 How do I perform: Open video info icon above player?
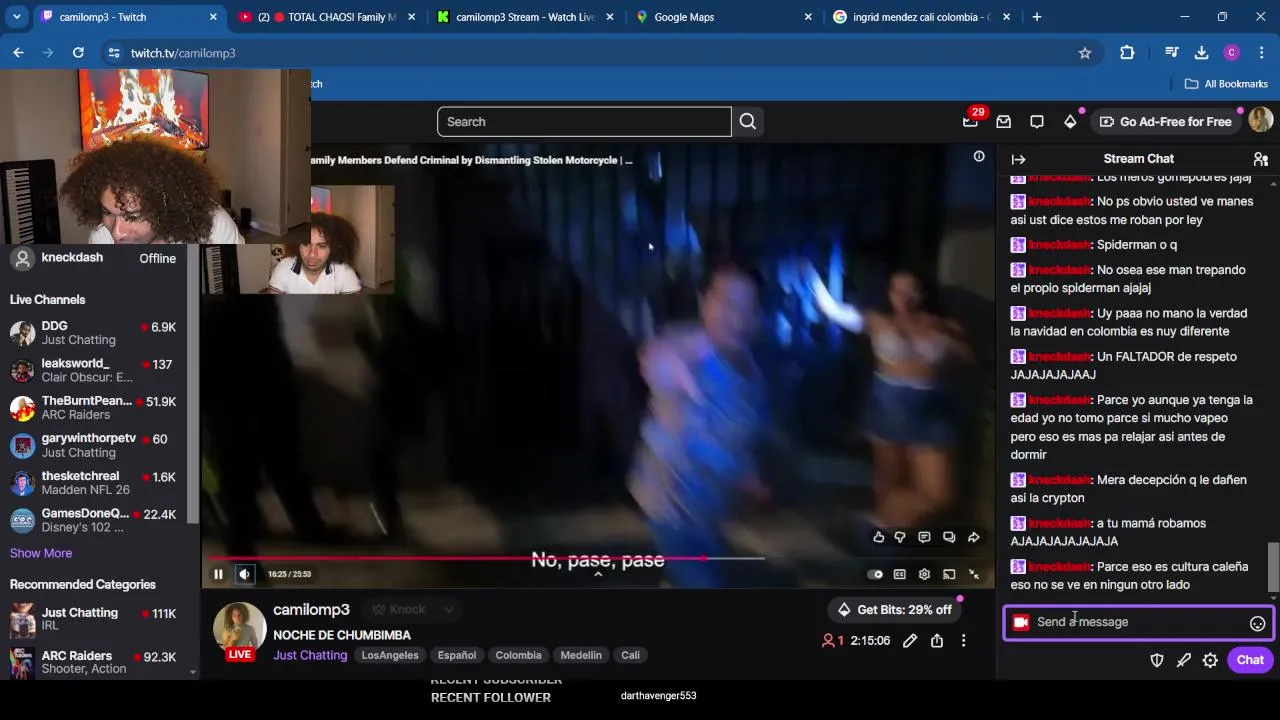point(979,157)
